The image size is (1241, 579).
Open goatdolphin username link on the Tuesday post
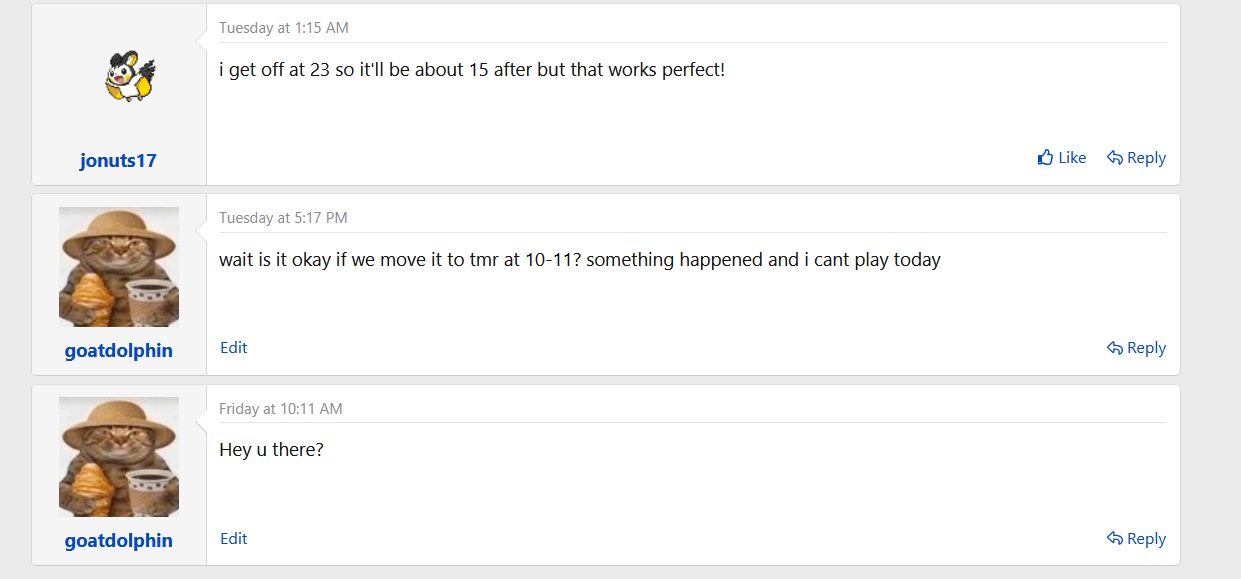pos(119,351)
